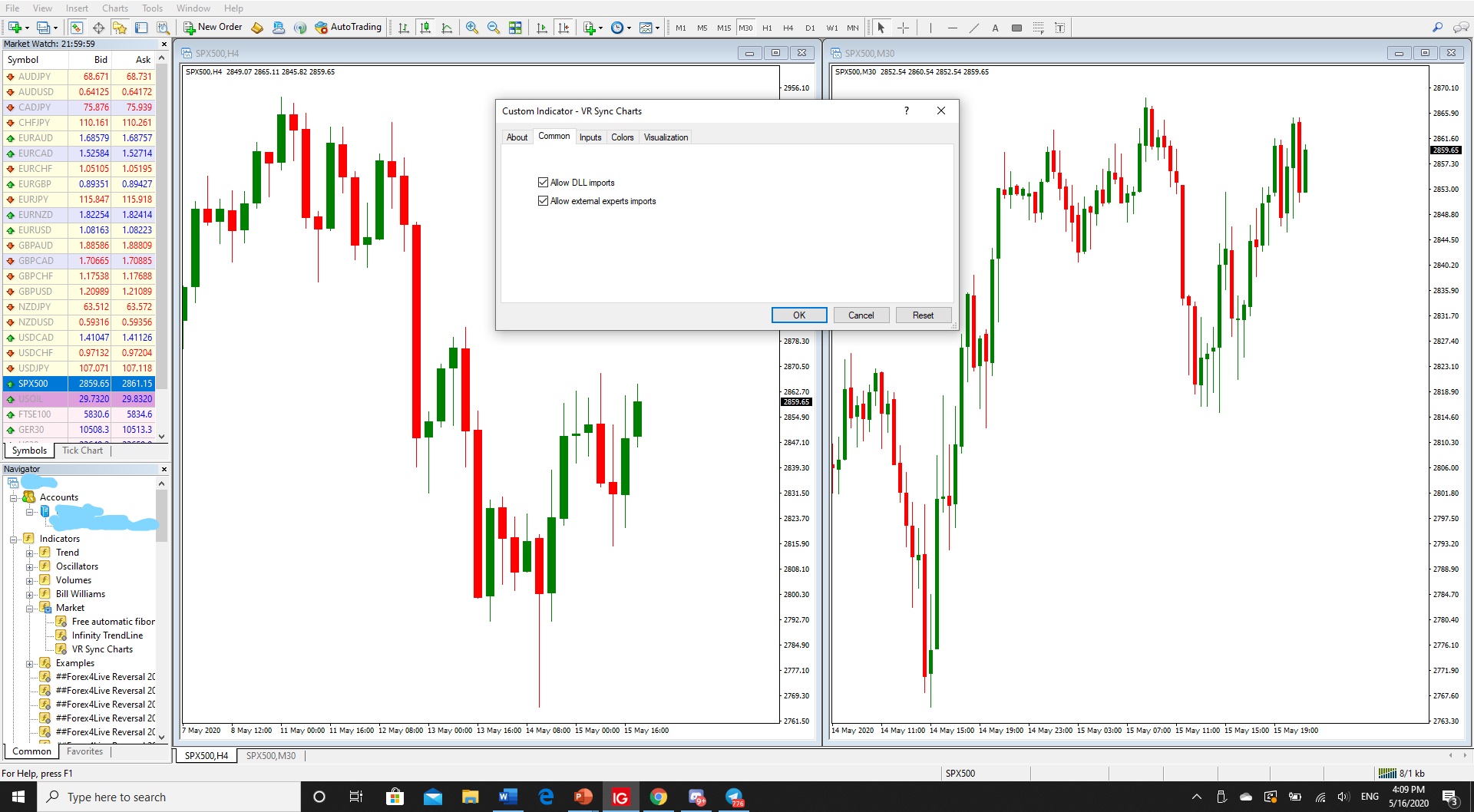Toggle the Market Watch window icon
This screenshot has height=812, width=1474.
pos(77,28)
